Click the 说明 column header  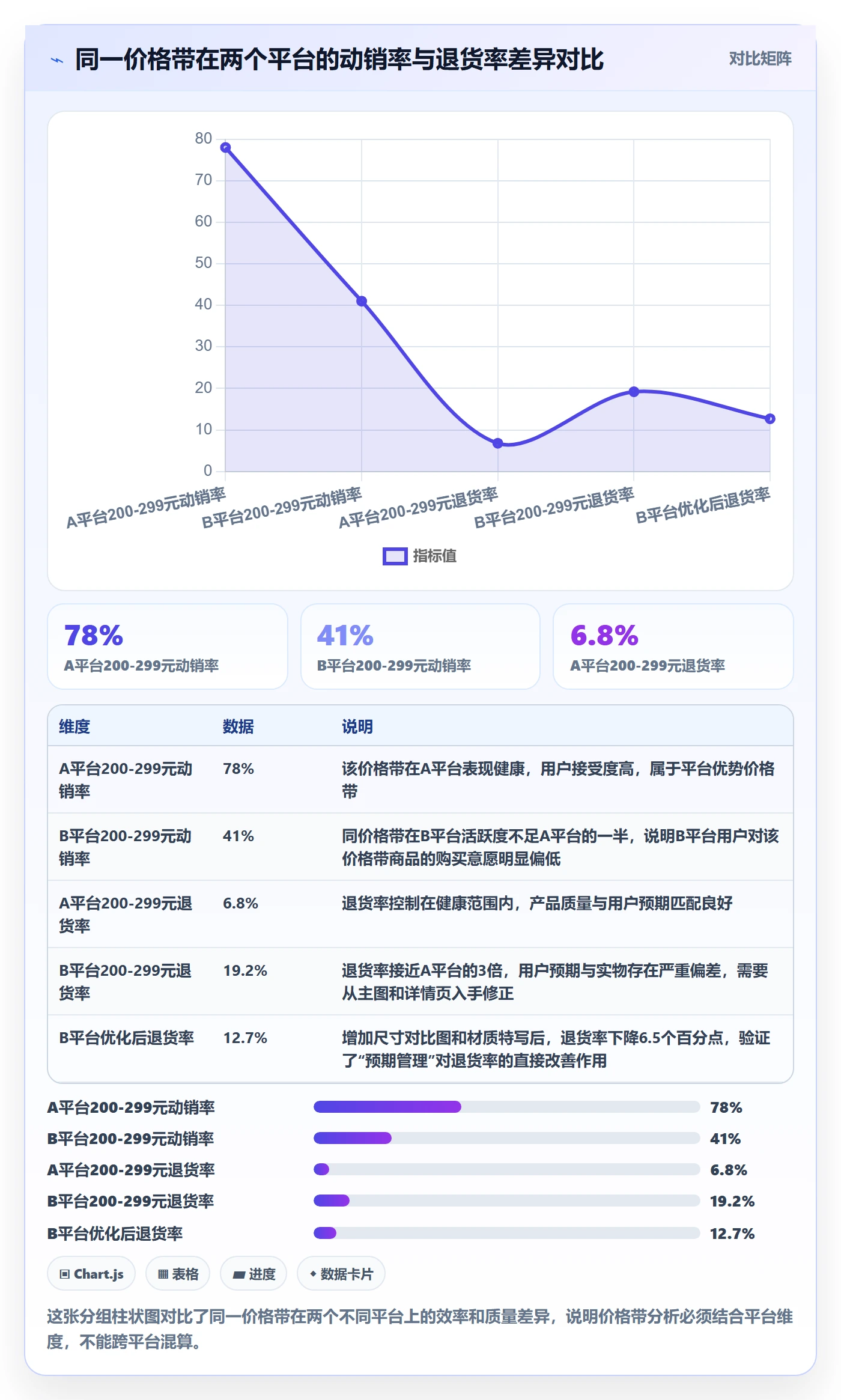(357, 726)
